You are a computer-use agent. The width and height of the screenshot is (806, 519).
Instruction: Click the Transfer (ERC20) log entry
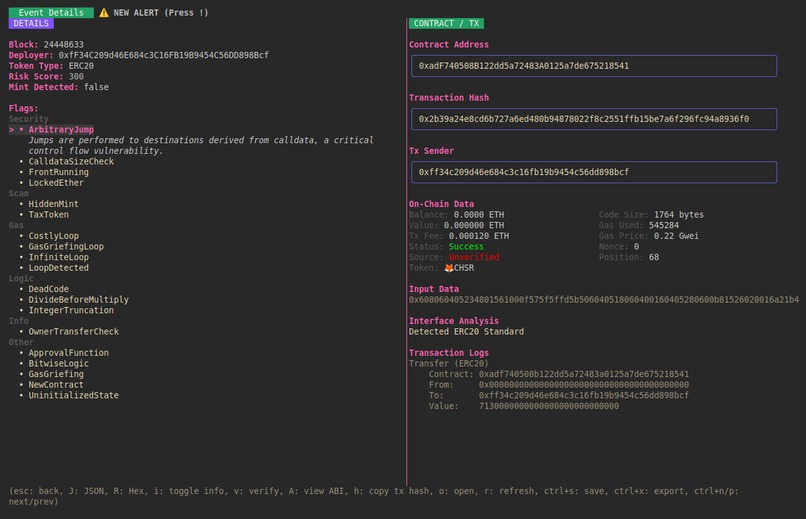coord(449,363)
